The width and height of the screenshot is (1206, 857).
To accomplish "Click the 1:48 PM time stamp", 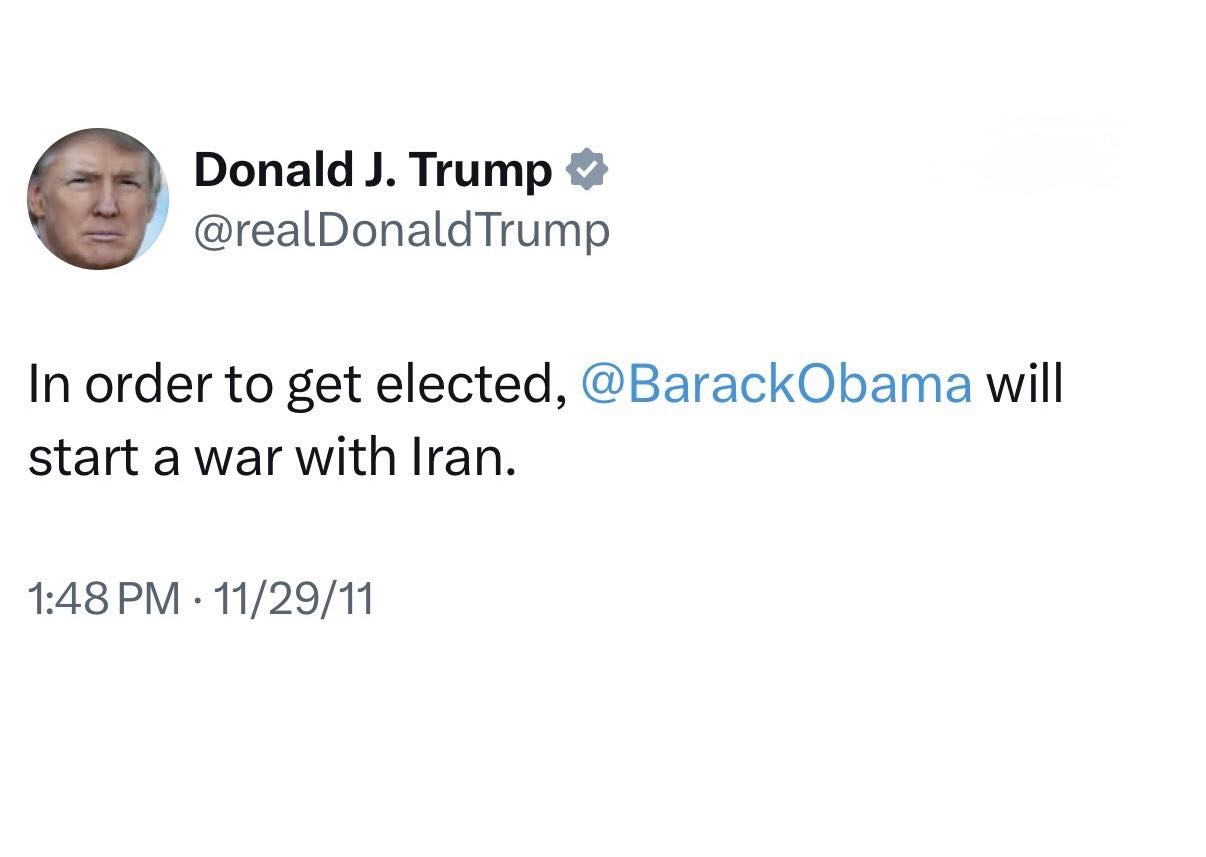I will 105,599.
